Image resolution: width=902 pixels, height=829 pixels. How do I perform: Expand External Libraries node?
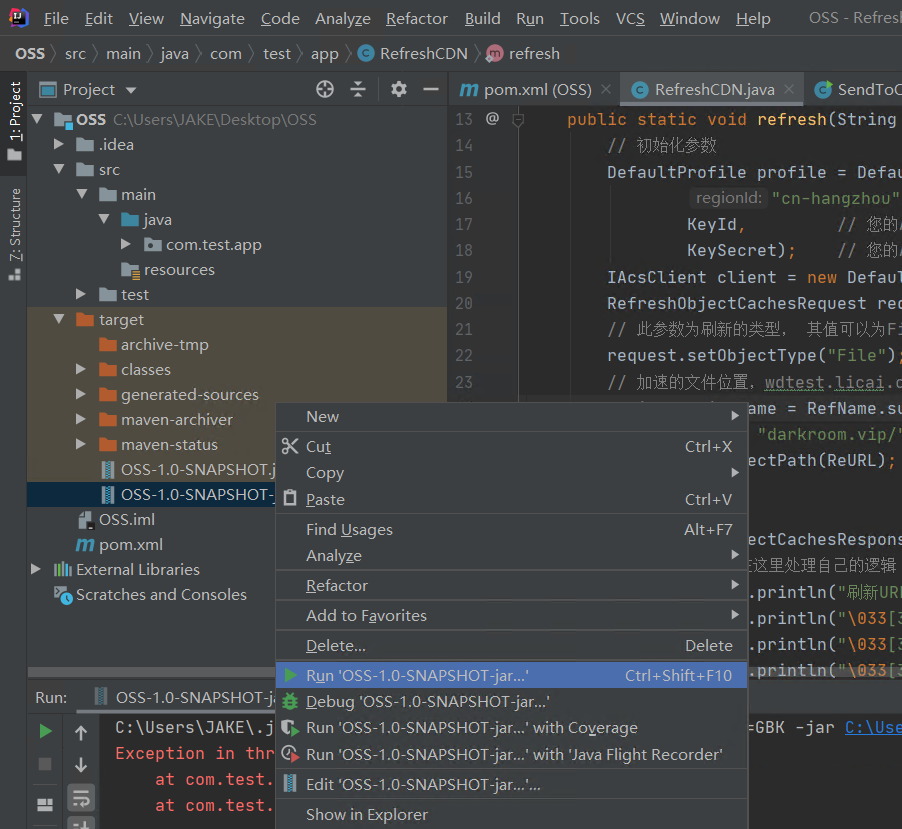(x=37, y=569)
